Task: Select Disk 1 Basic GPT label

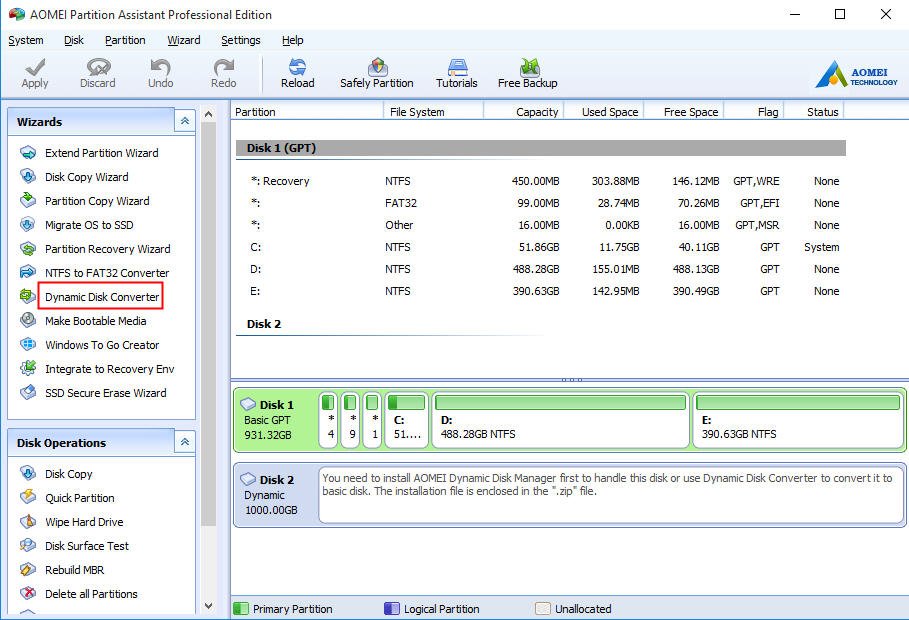Action: 277,419
